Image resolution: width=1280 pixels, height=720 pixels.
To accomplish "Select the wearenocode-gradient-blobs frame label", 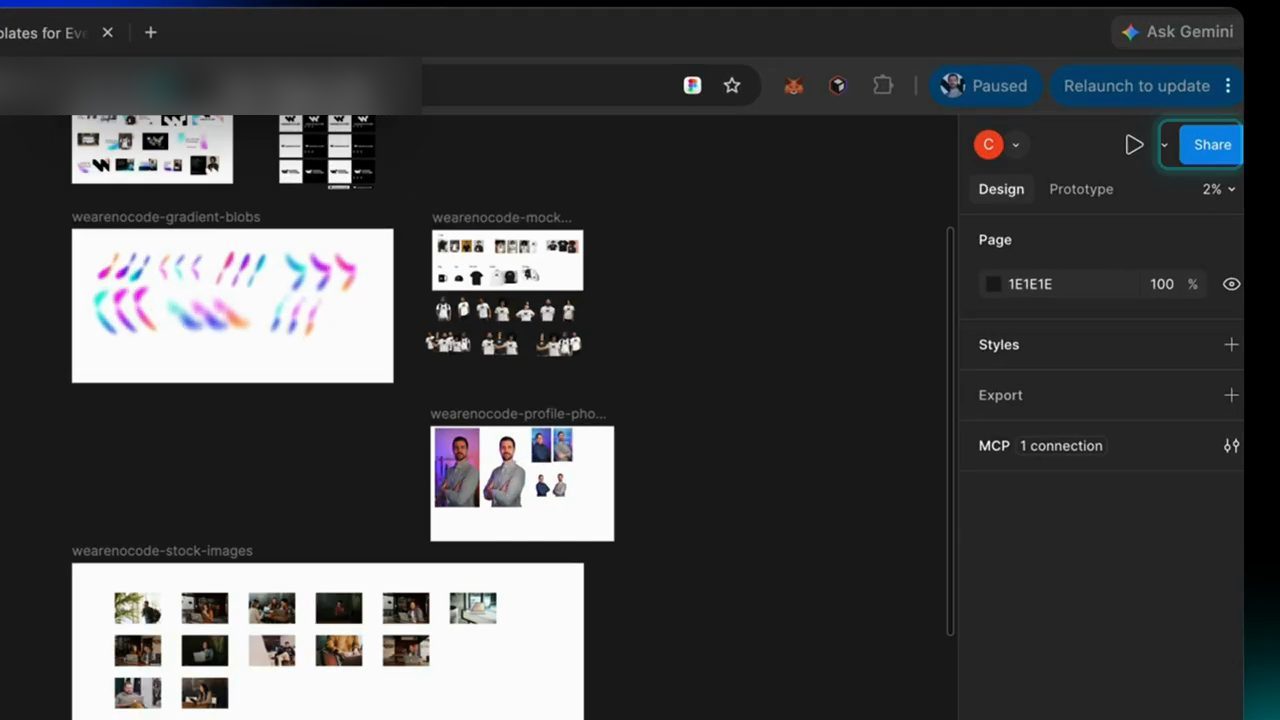I will pos(166,217).
